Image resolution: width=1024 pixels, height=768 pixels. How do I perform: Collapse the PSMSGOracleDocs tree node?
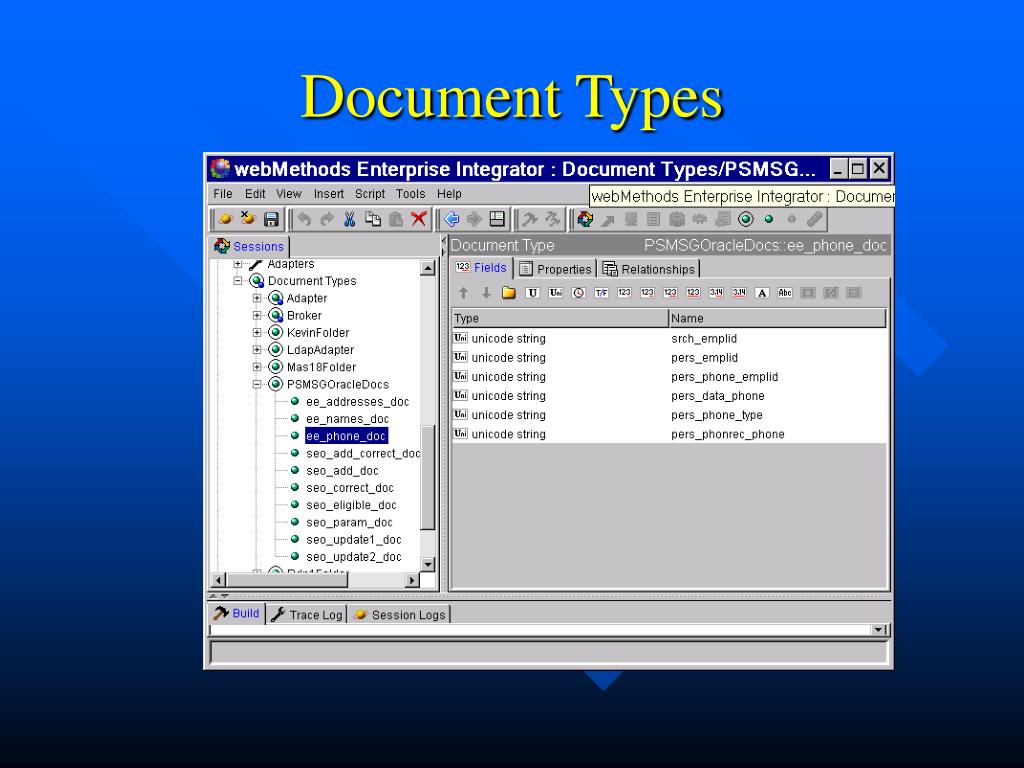(257, 385)
